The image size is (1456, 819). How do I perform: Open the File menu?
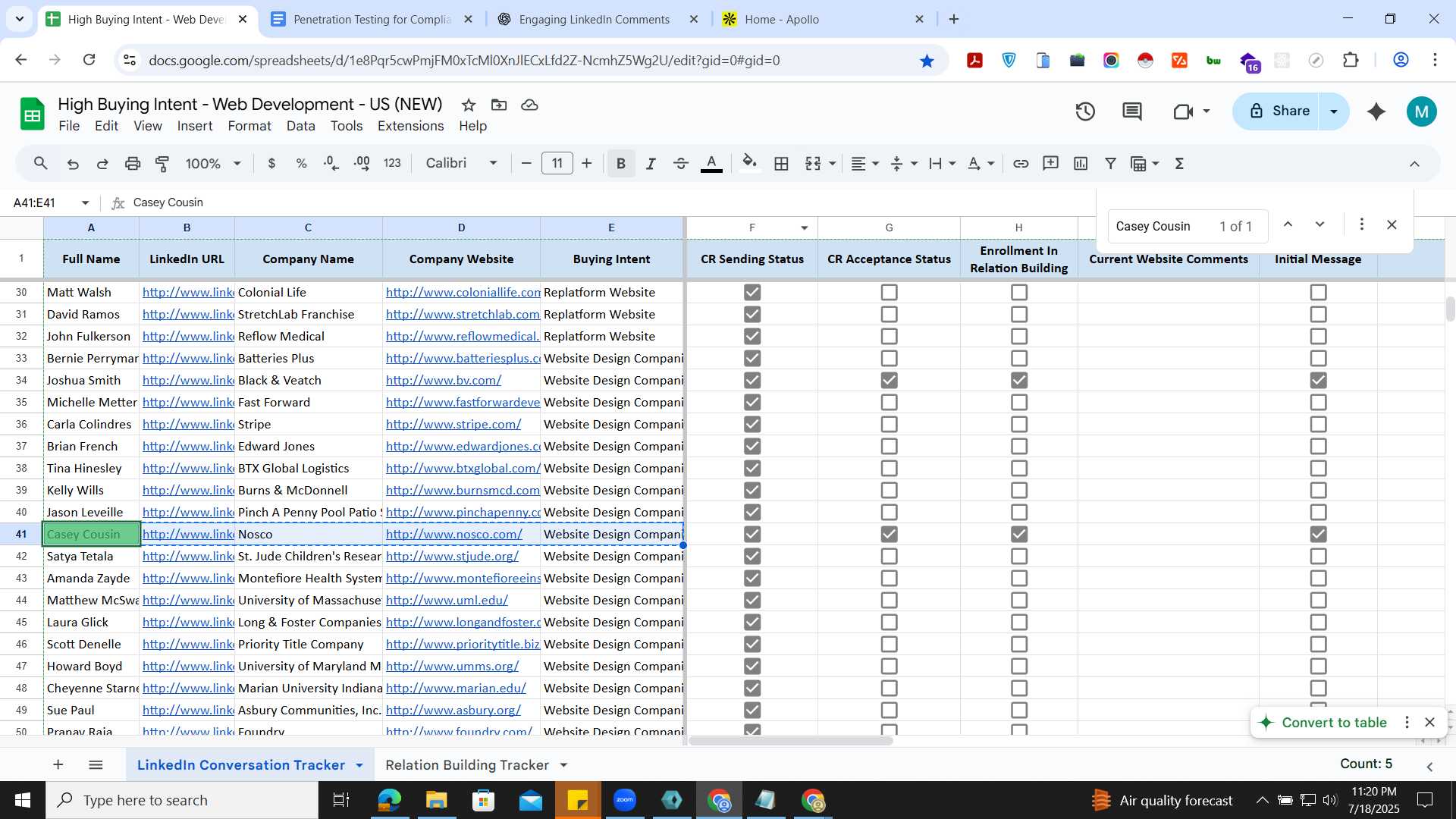69,126
